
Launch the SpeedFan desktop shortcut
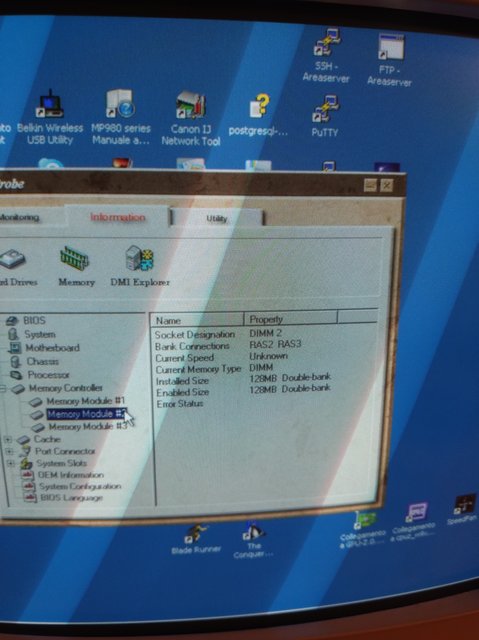(463, 510)
